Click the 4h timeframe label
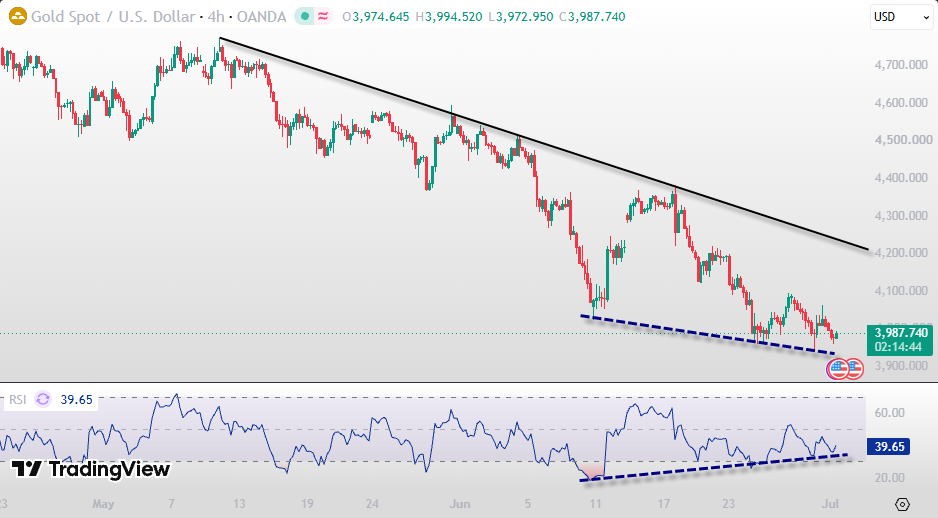Viewport: 938px width, 518px height. pyautogui.click(x=216, y=17)
